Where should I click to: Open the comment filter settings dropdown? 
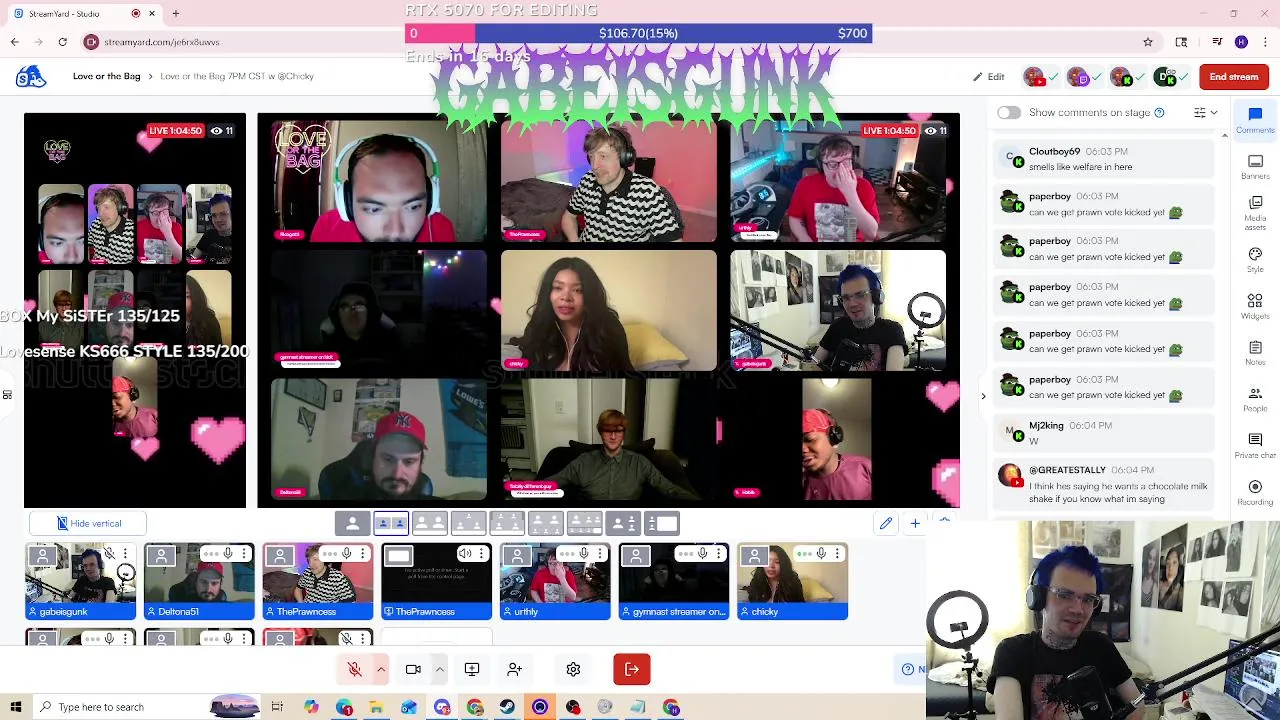pyautogui.click(x=1205, y=113)
